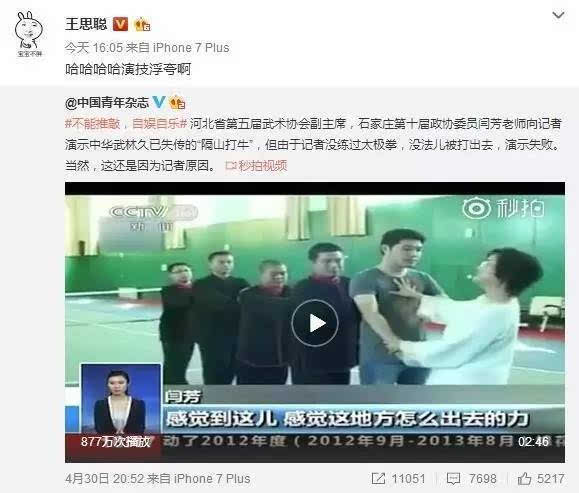Open hashtag #不能推敲，自娱自乐#
This screenshot has height=493, width=579.
tap(126, 123)
